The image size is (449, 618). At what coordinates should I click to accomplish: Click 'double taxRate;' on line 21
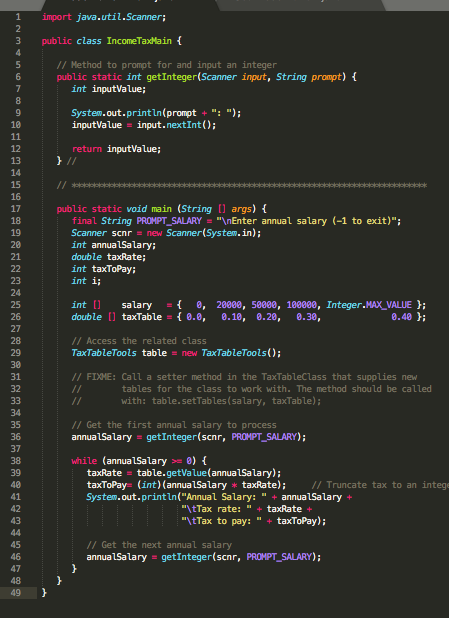click(109, 257)
